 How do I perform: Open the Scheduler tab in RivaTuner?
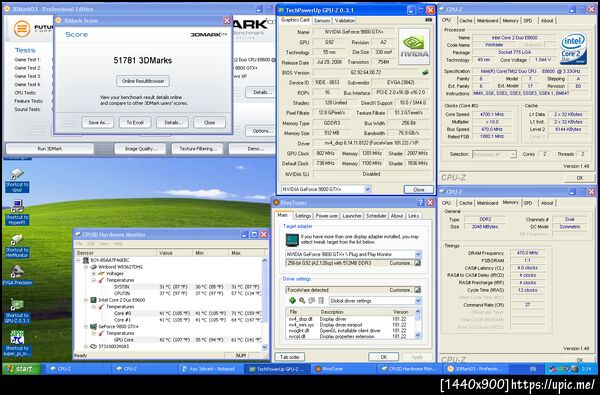click(x=376, y=216)
